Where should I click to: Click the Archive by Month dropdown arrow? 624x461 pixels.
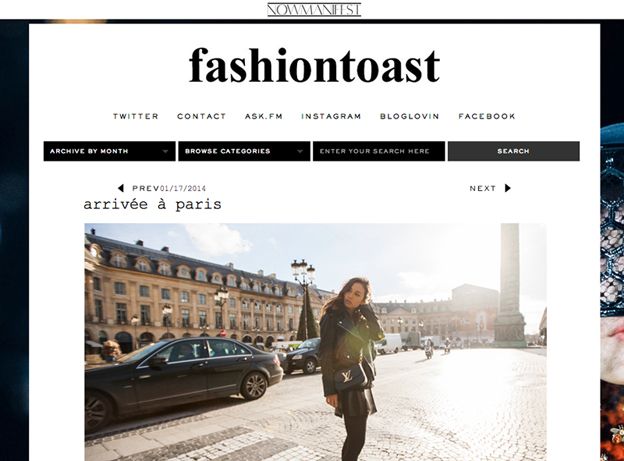[x=165, y=151]
